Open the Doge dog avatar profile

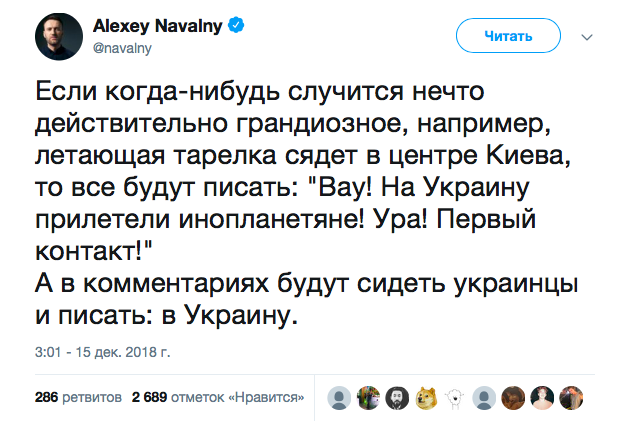pyautogui.click(x=426, y=395)
